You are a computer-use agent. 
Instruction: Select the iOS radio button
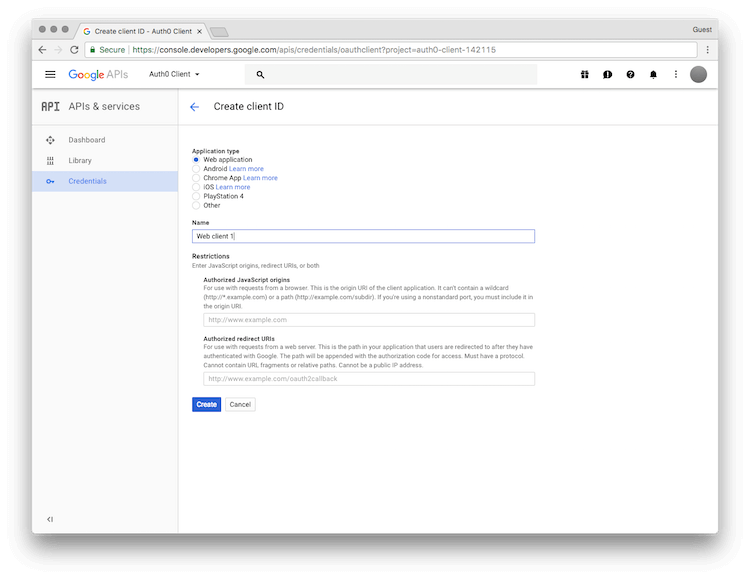196,187
